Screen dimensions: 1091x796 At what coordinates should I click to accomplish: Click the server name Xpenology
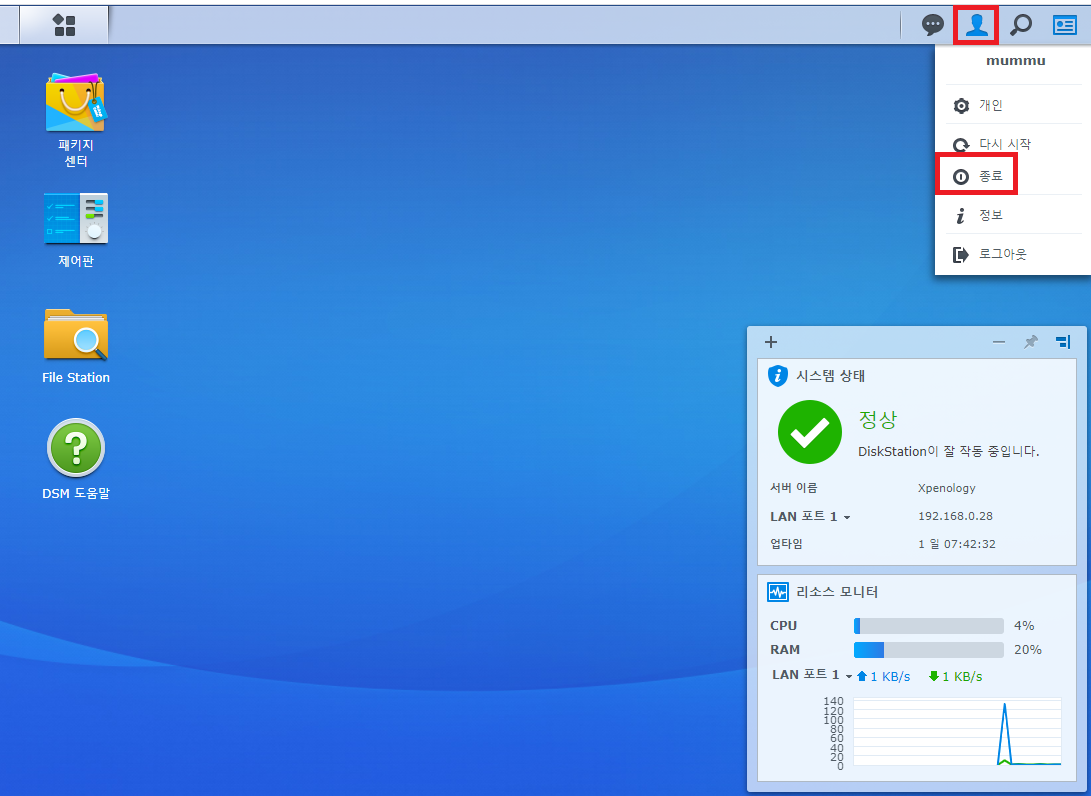tap(946, 488)
